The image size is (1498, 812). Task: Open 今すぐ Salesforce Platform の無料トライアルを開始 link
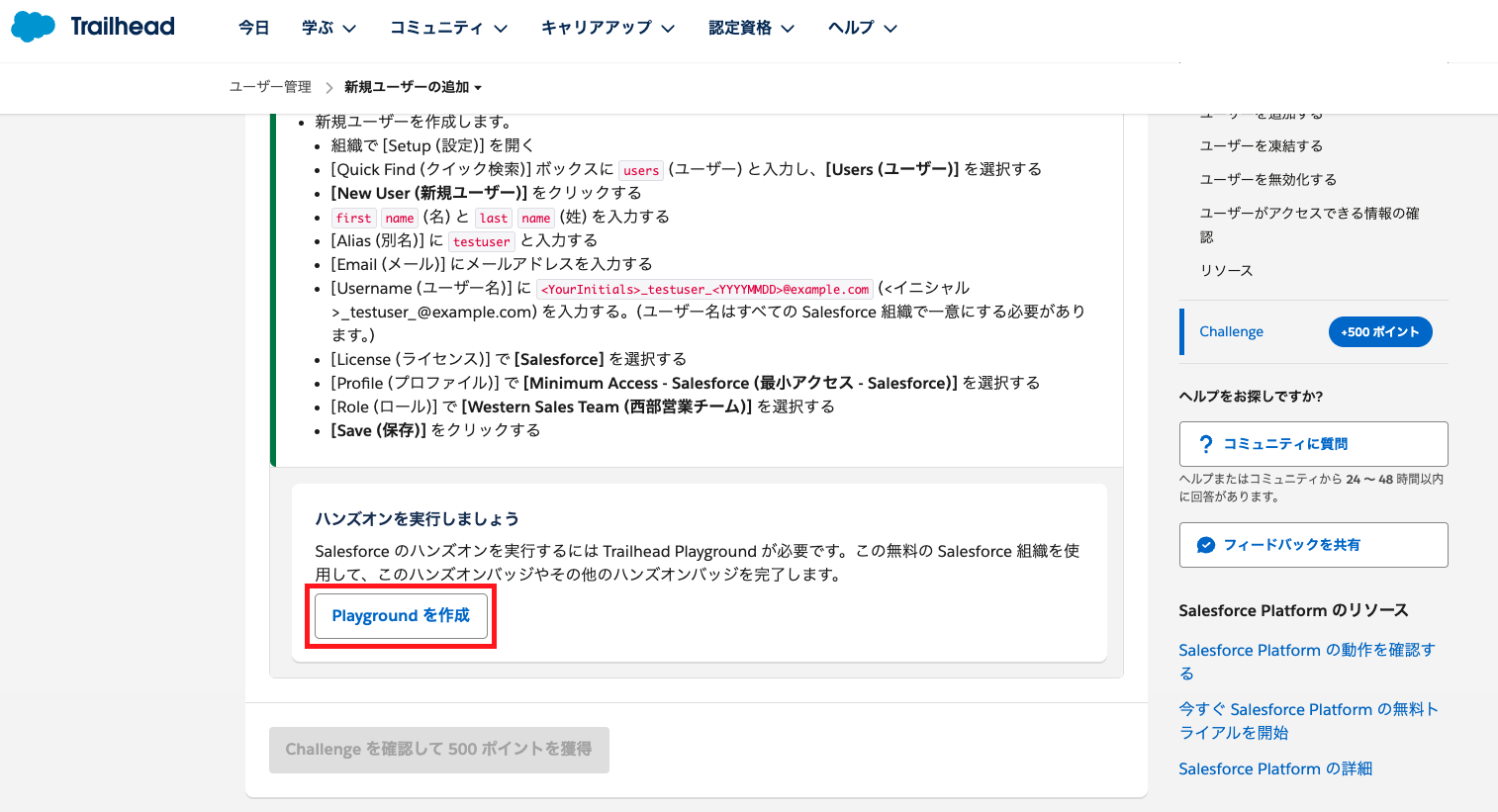[1308, 721]
